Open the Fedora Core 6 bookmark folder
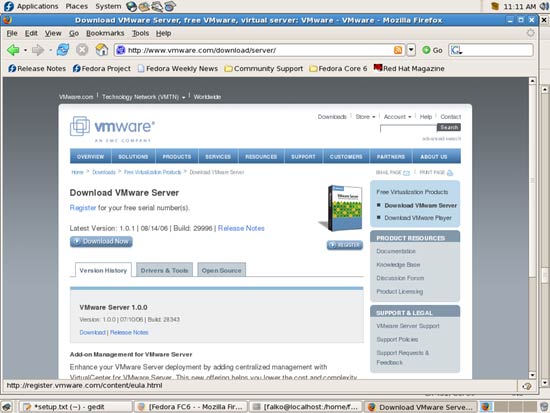550x413 pixels. [x=338, y=68]
